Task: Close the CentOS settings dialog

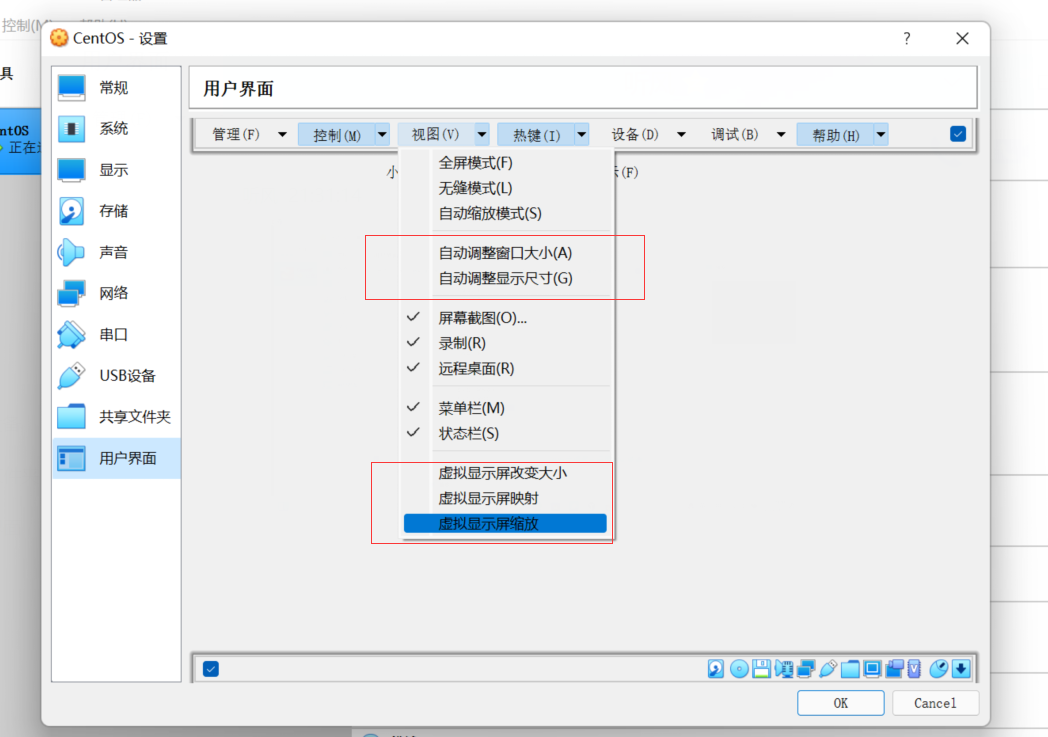Action: [962, 39]
